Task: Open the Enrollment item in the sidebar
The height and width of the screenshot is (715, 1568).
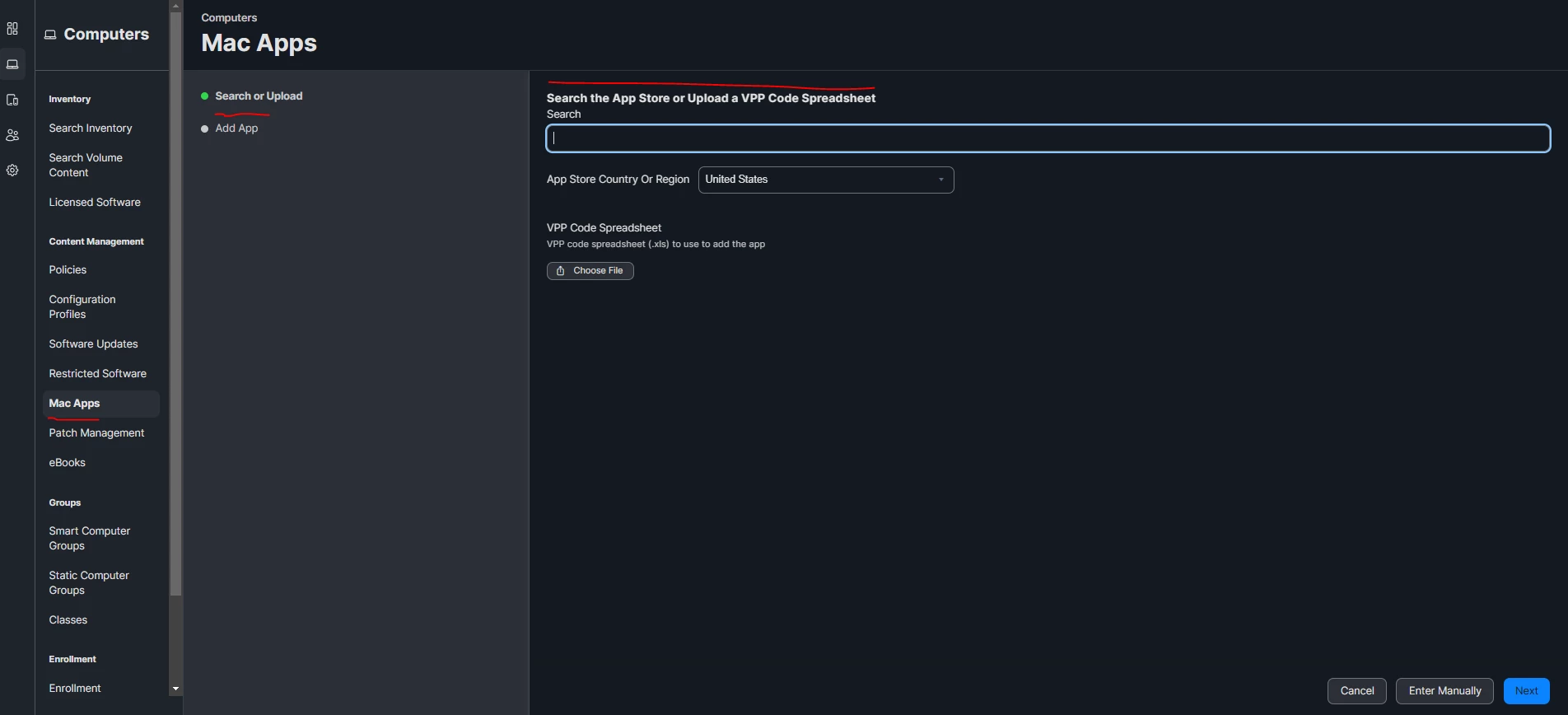Action: point(75,689)
